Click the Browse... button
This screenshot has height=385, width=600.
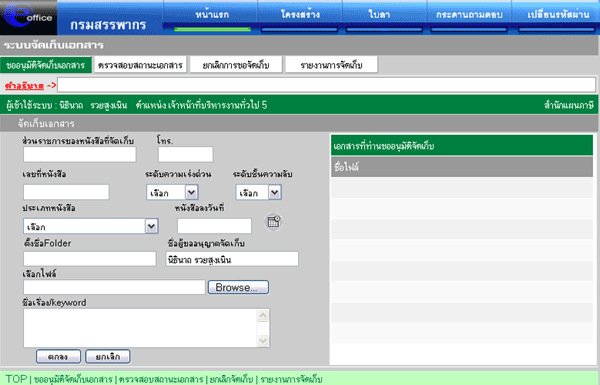tap(238, 287)
